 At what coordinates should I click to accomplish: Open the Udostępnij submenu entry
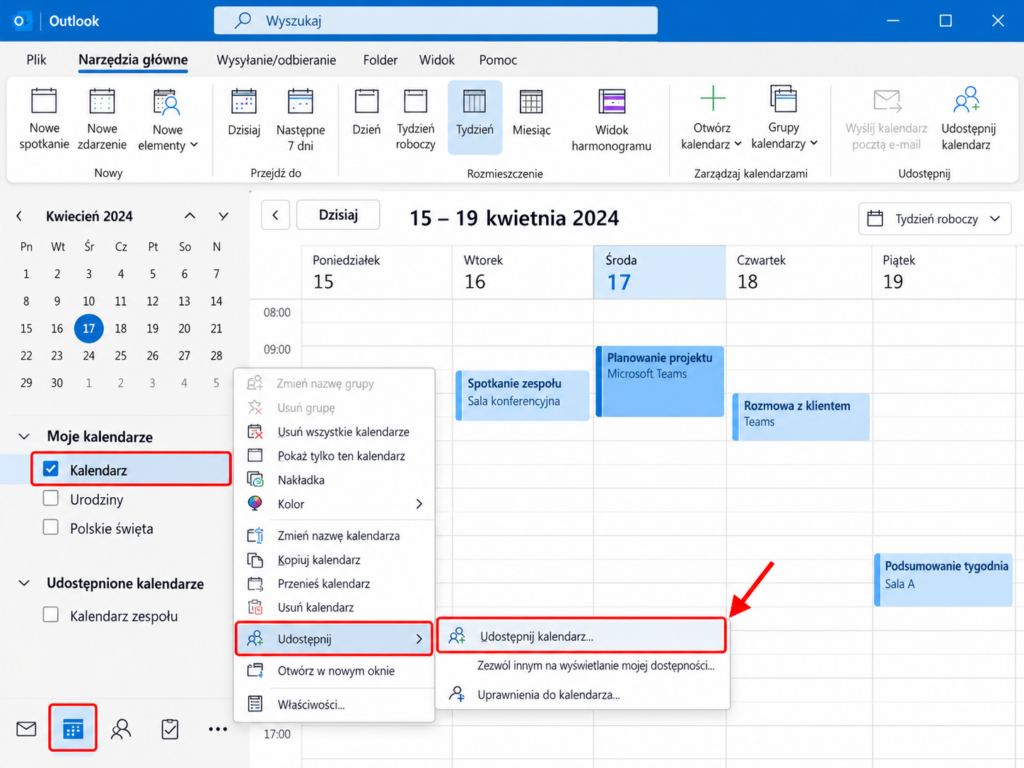tap(334, 639)
